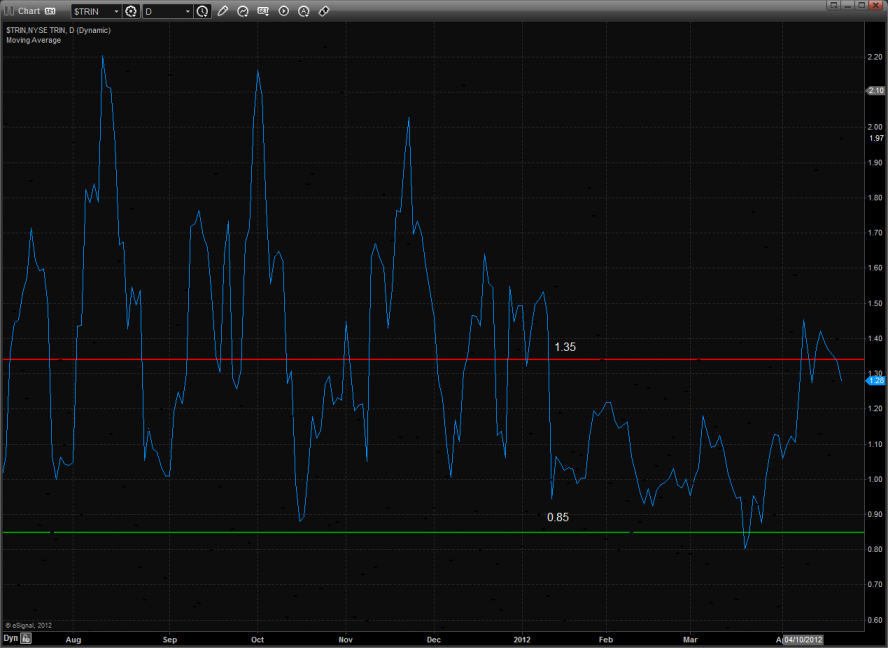Open the symbol settings gear icon
888x648 pixels.
point(131,11)
